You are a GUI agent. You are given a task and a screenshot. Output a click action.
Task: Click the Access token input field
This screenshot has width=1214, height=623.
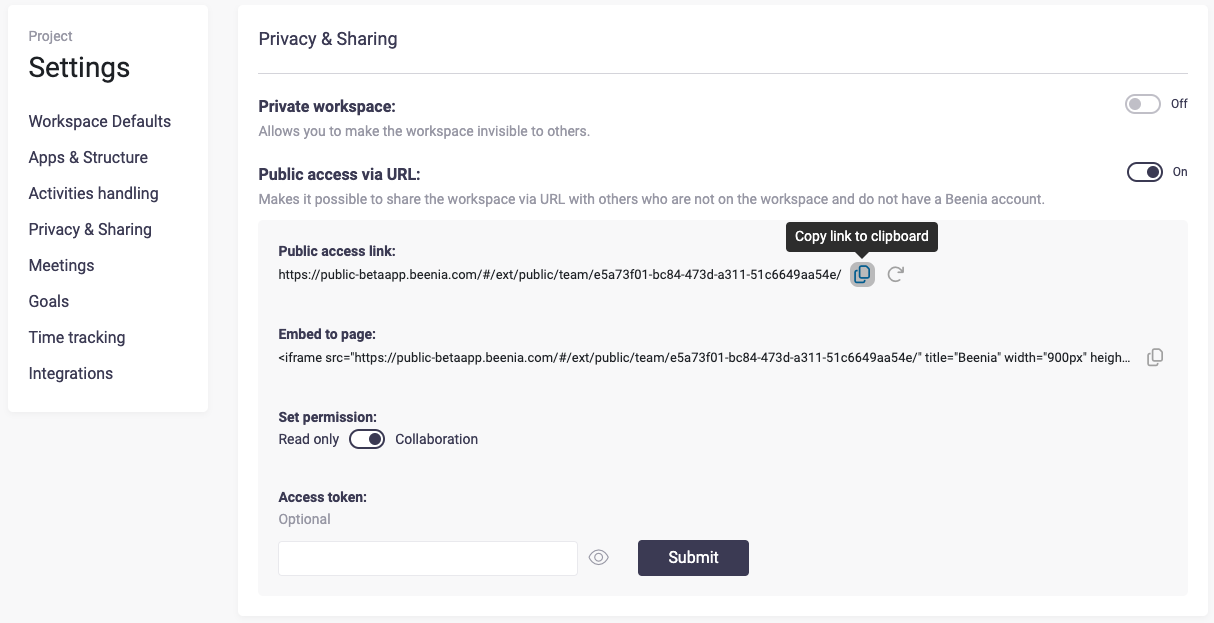coord(428,558)
